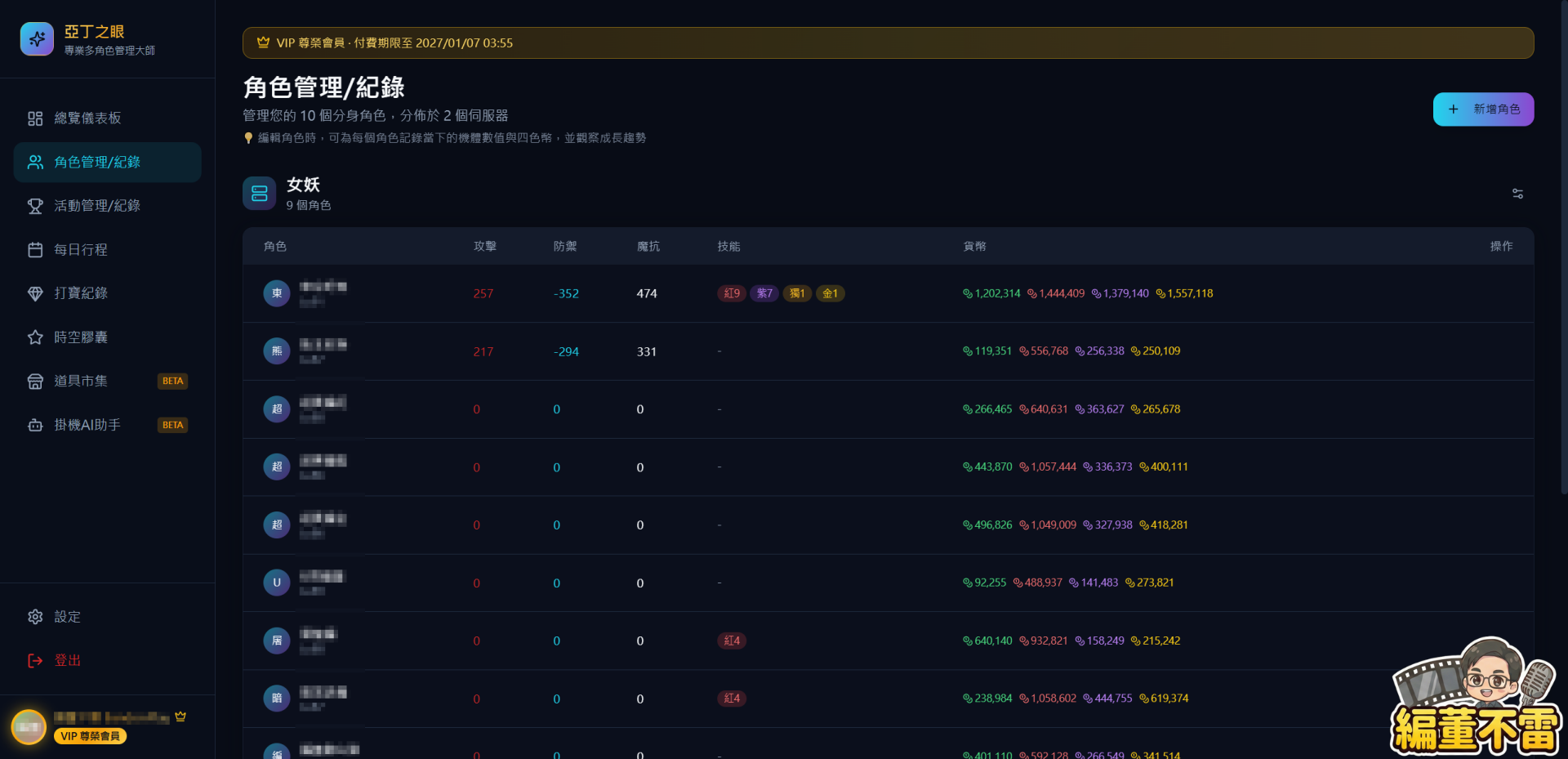Open 每日行程 schedule page

coord(107,249)
